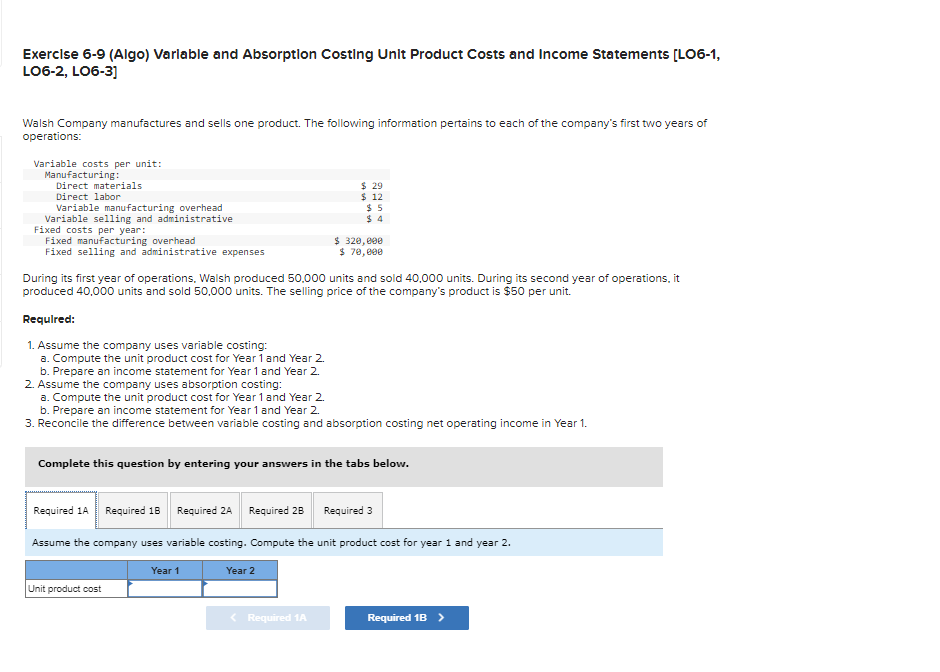Switch to the Required 2A tab
The height and width of the screenshot is (672, 940).
click(204, 510)
